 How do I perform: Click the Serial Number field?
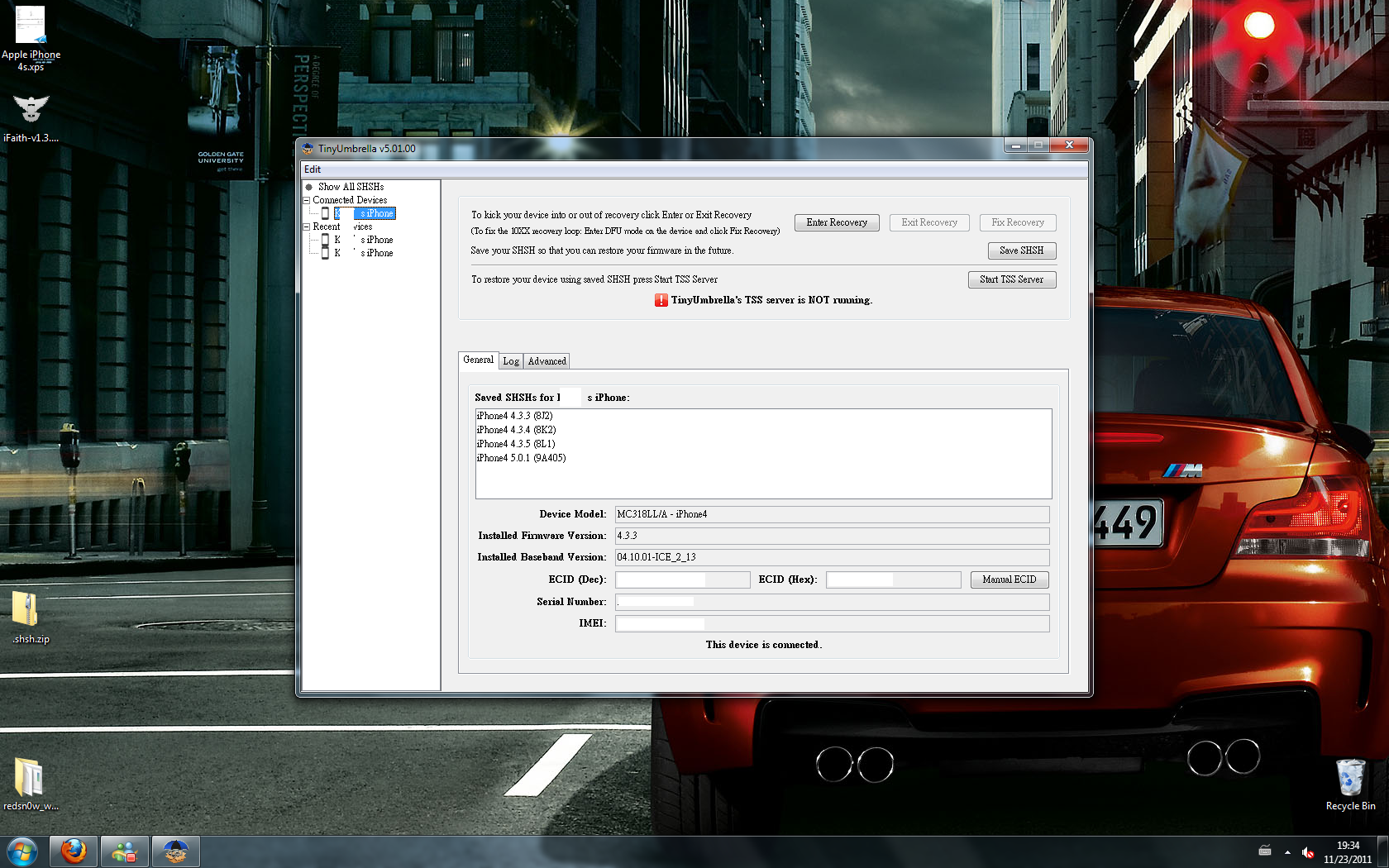(832, 602)
